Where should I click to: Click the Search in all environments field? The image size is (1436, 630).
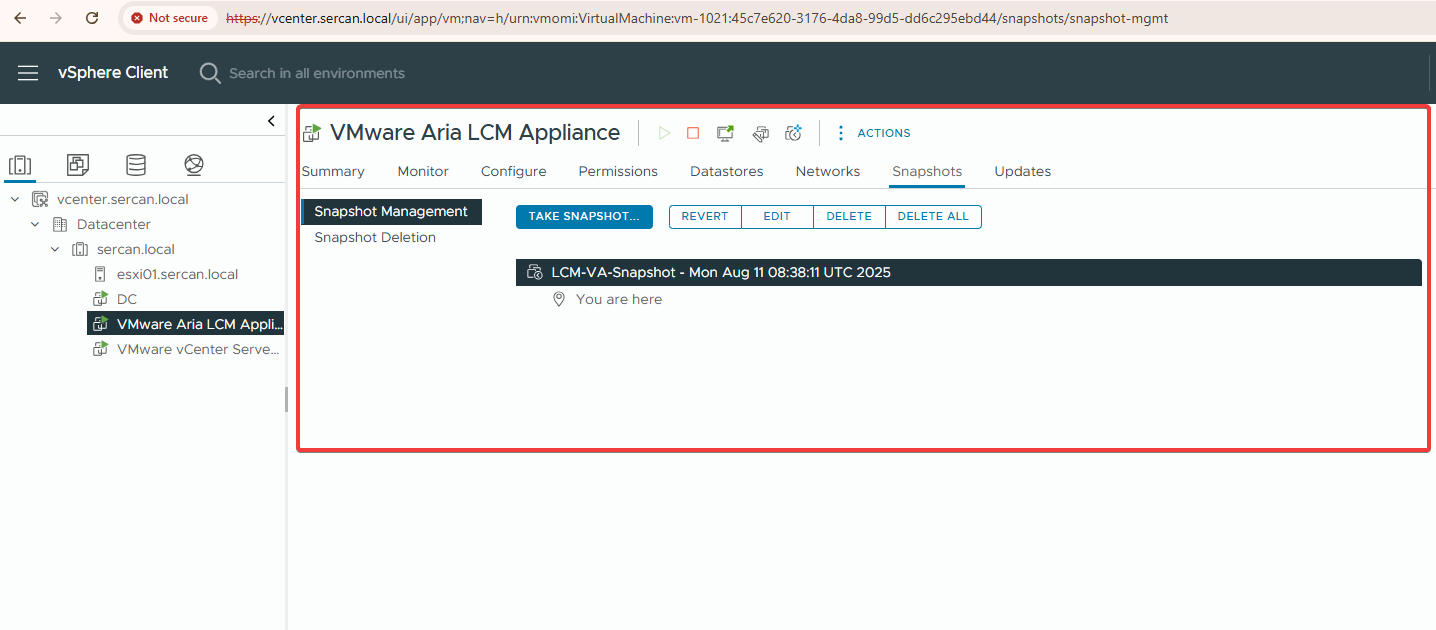[x=317, y=73]
